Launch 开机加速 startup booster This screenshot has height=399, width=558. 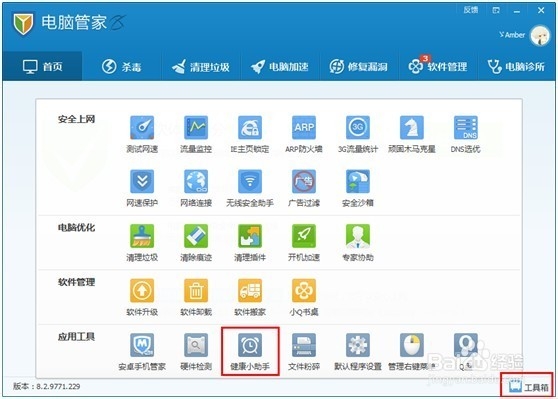[304, 243]
